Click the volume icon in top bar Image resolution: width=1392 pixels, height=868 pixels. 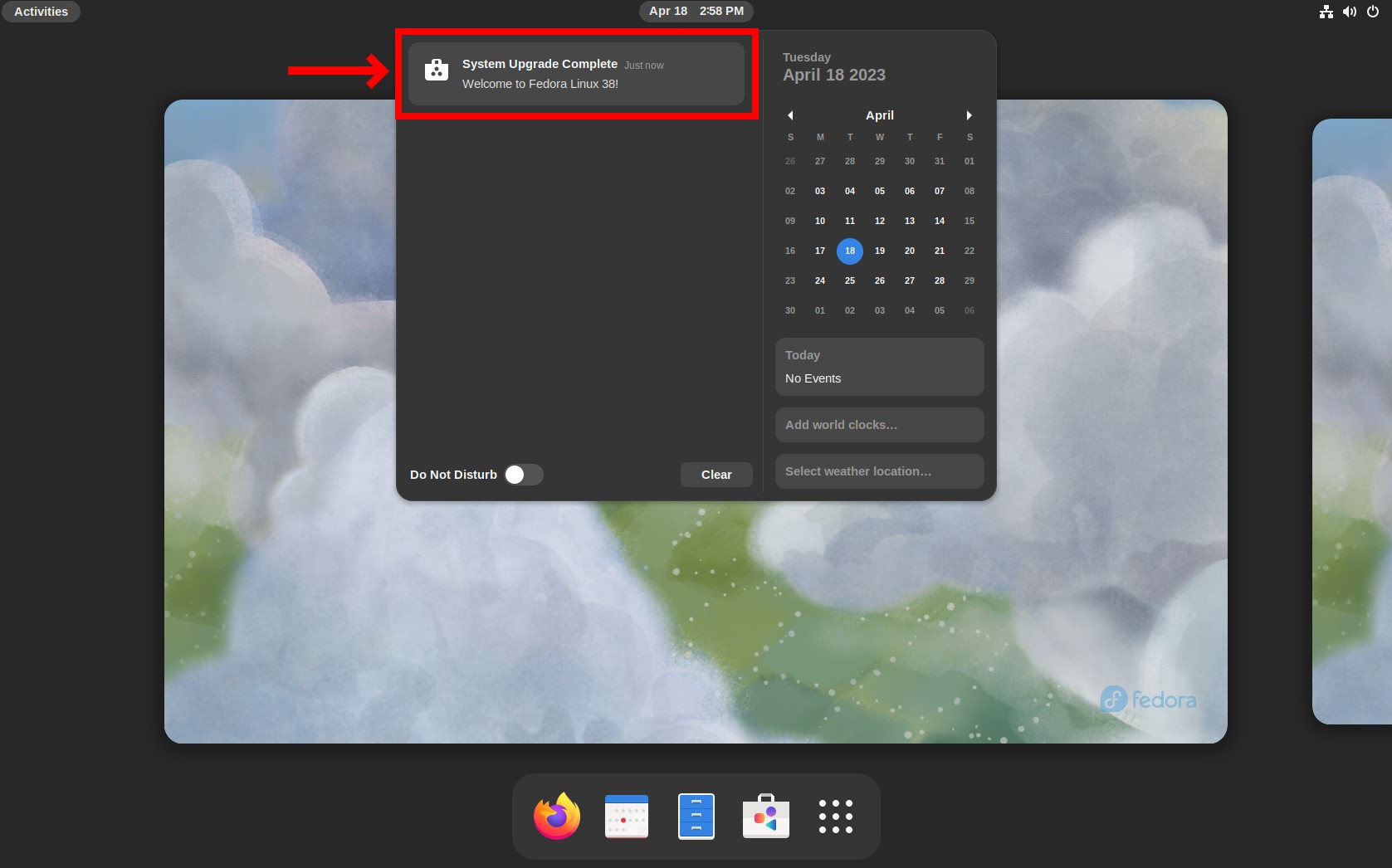tap(1350, 12)
